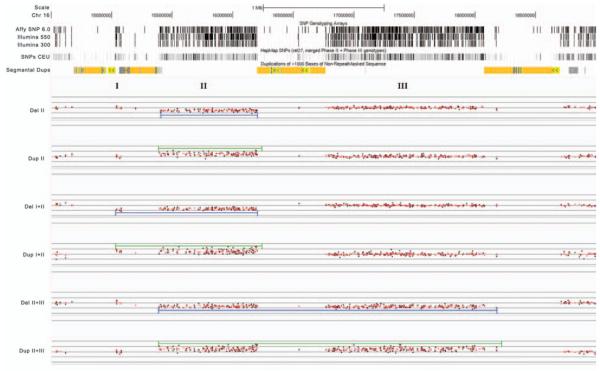Click the SNP Genotyping Arrays track title
Screen dimensions: 600x371
coord(323,23)
